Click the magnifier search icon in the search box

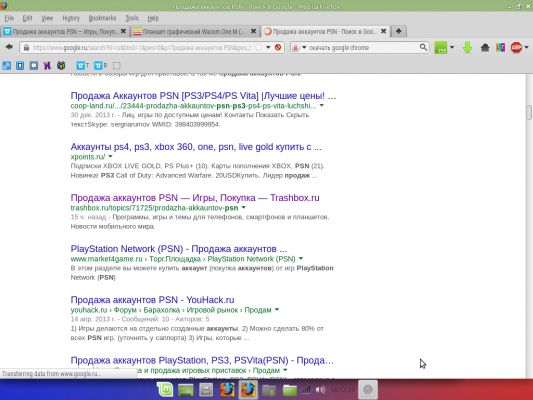coord(423,47)
